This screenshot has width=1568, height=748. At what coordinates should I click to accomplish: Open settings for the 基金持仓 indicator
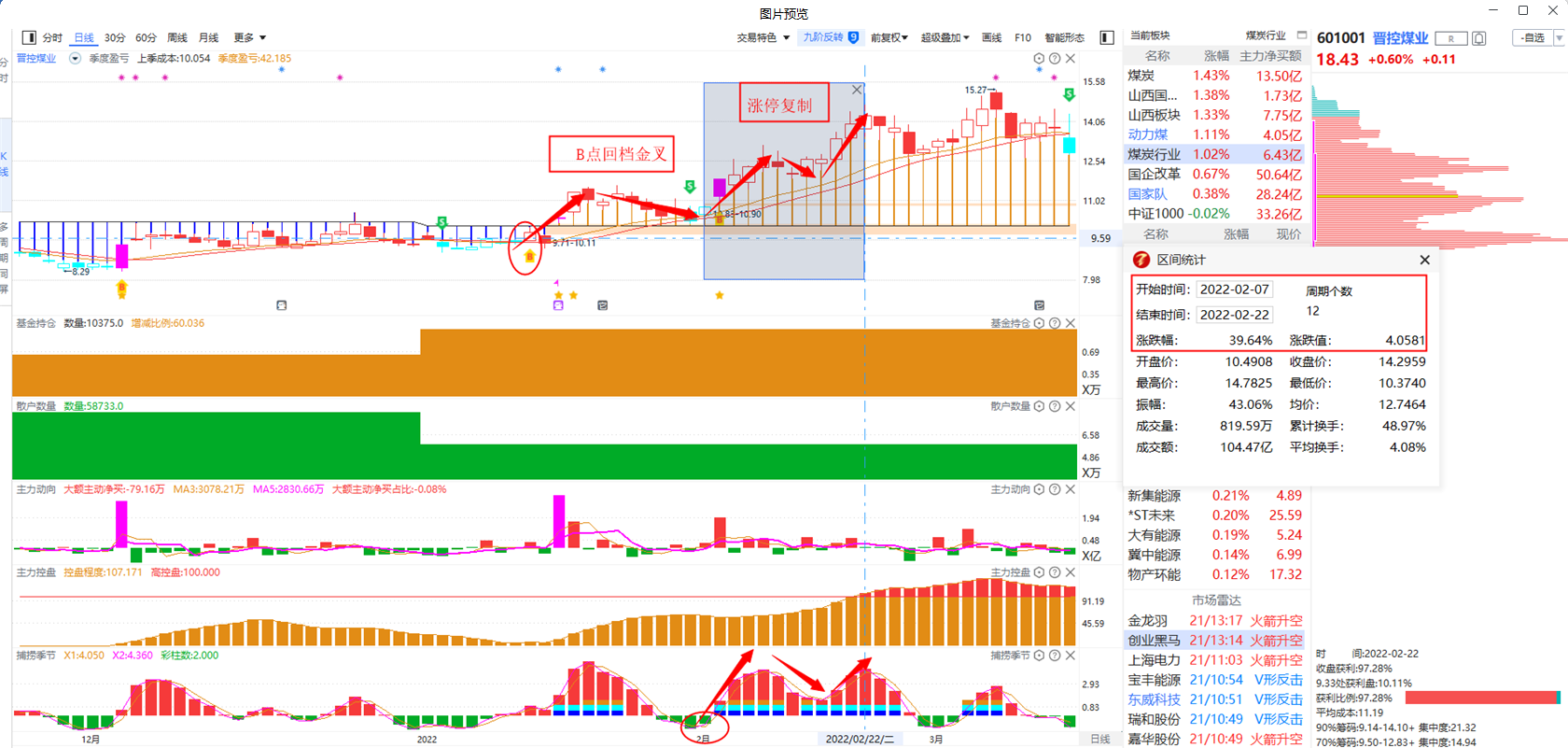[x=1039, y=323]
